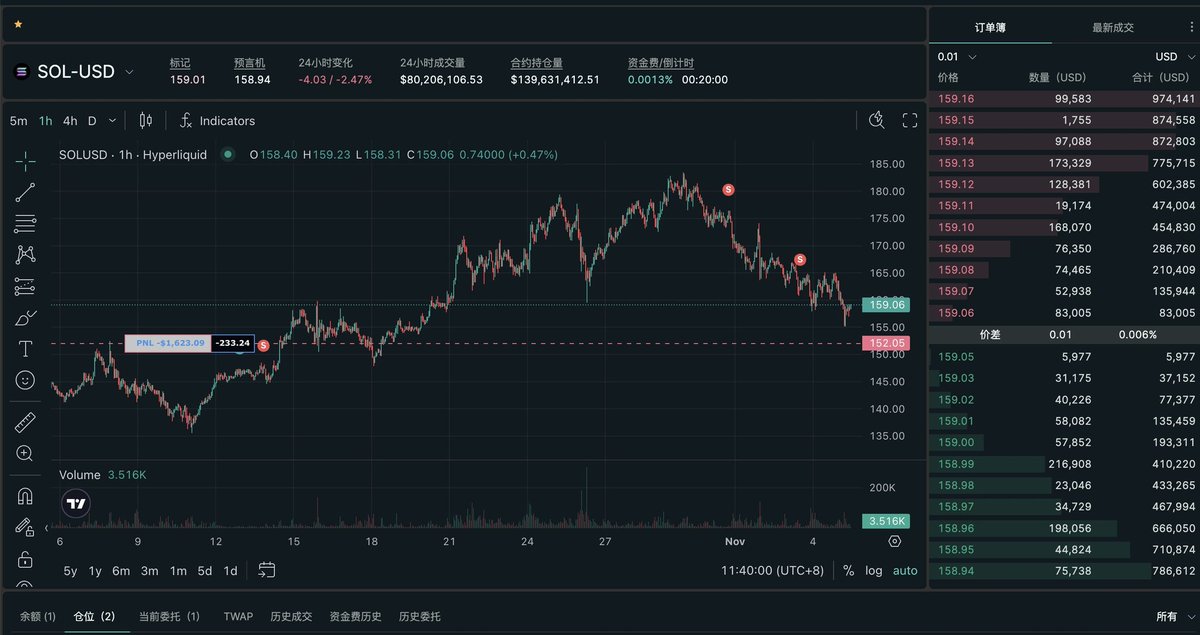Viewport: 1200px width, 635px height.
Task: Select the 4h timeframe
Action: [70, 120]
